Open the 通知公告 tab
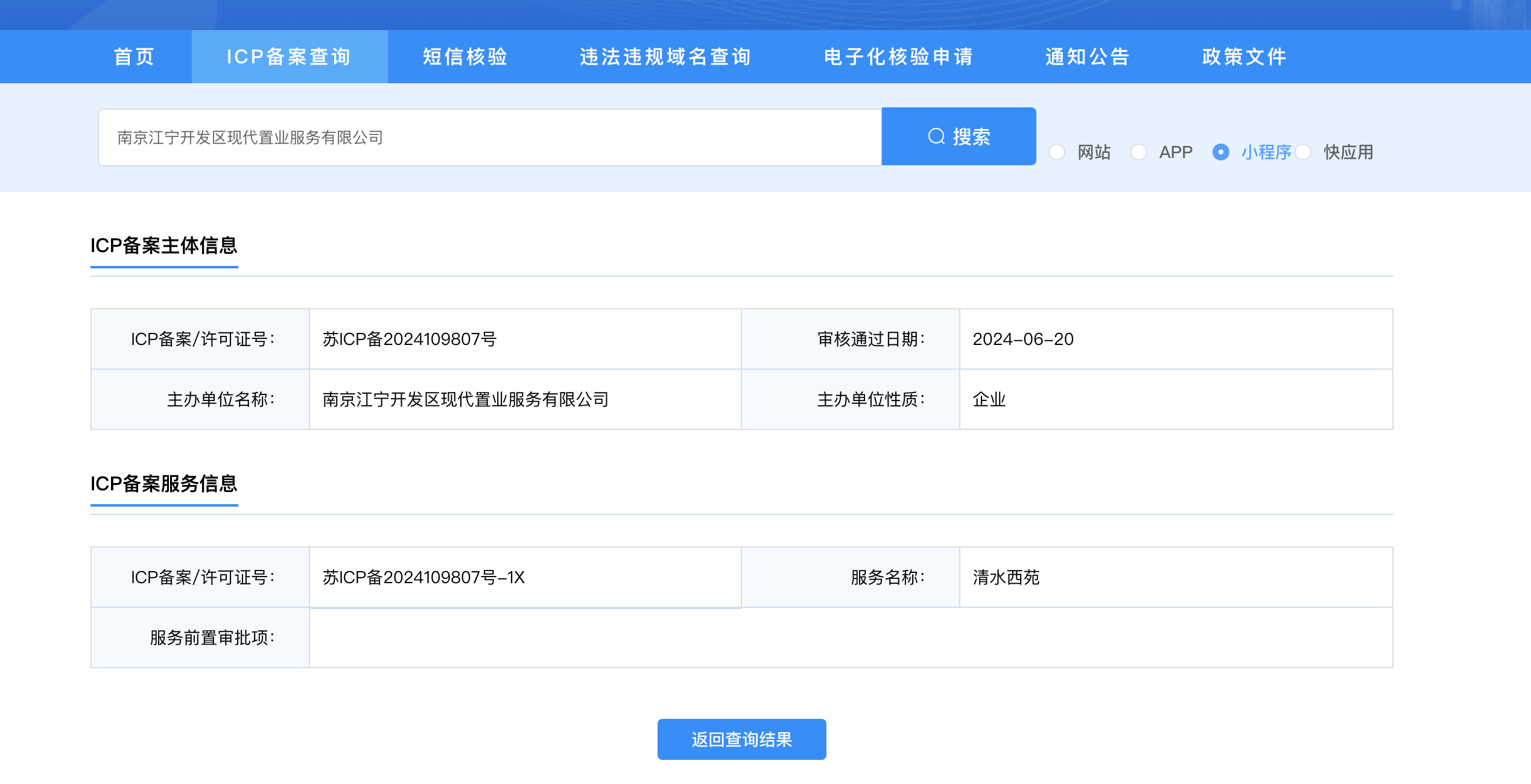1531x784 pixels. click(x=1088, y=57)
